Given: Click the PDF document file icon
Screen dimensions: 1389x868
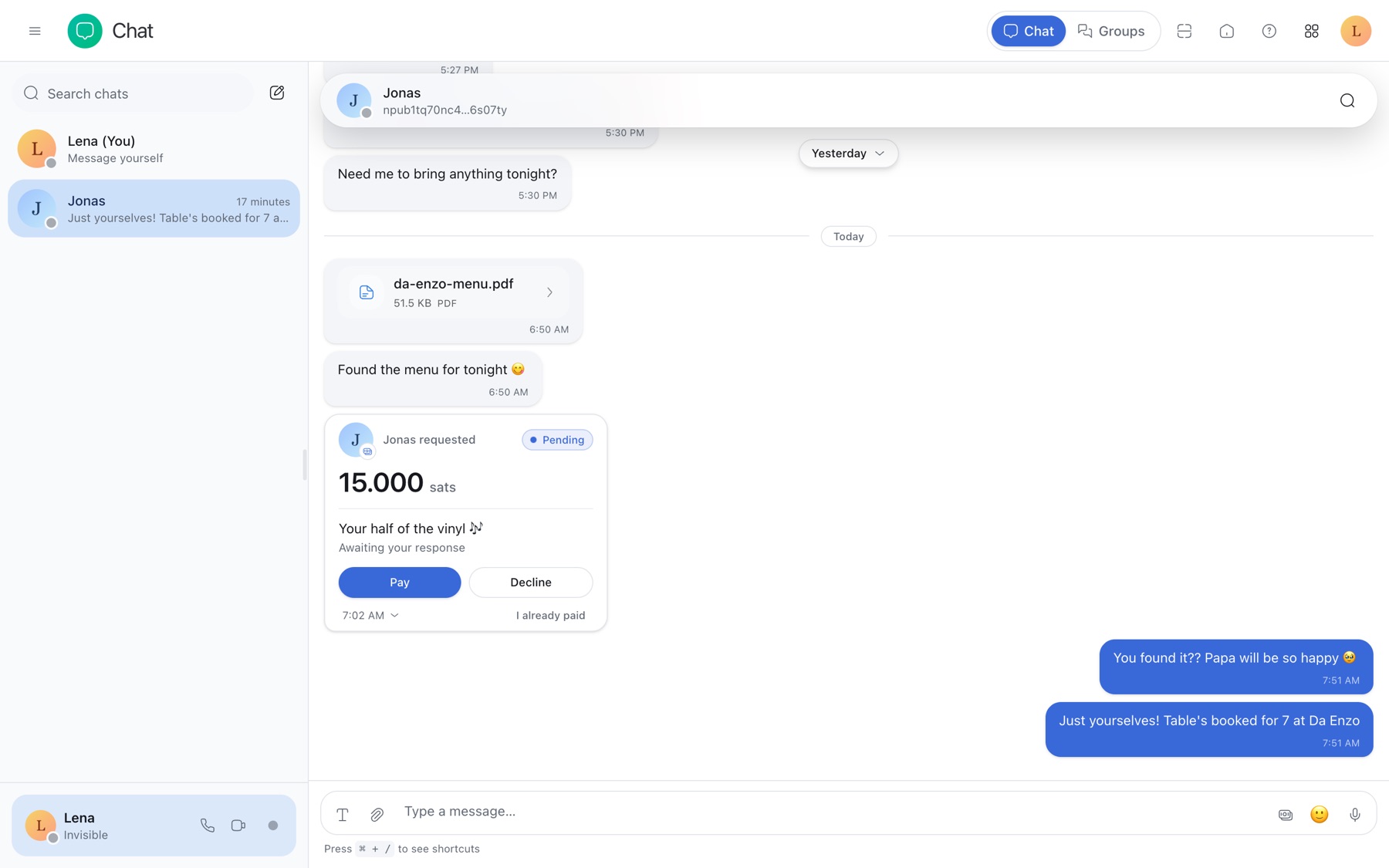Looking at the screenshot, I should [367, 292].
